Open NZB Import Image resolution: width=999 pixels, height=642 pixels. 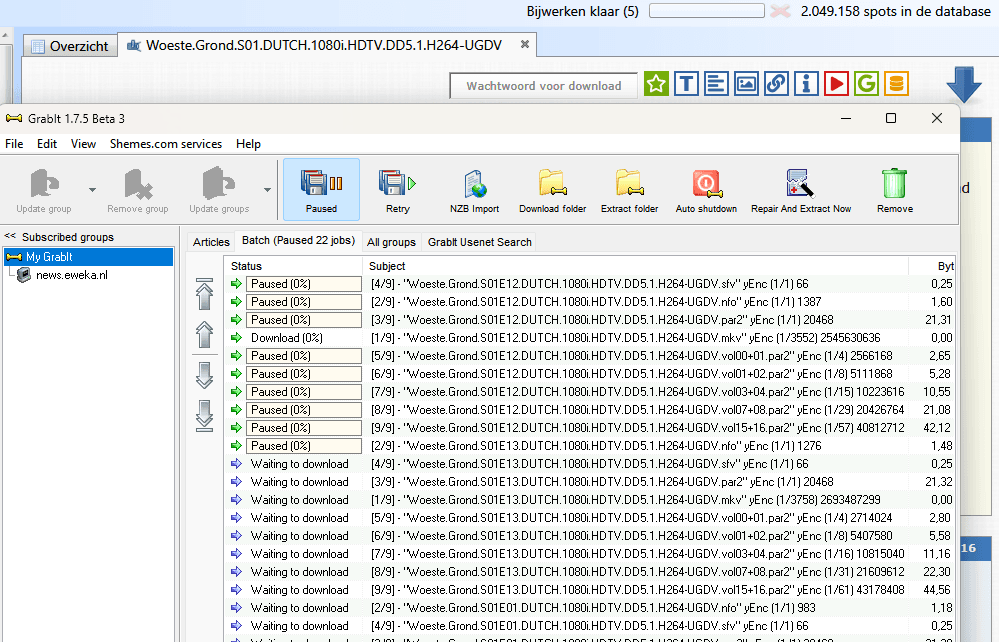(474, 186)
